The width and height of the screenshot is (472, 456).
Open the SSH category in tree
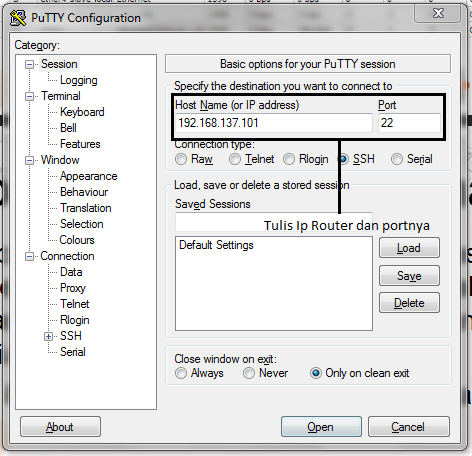click(71, 336)
